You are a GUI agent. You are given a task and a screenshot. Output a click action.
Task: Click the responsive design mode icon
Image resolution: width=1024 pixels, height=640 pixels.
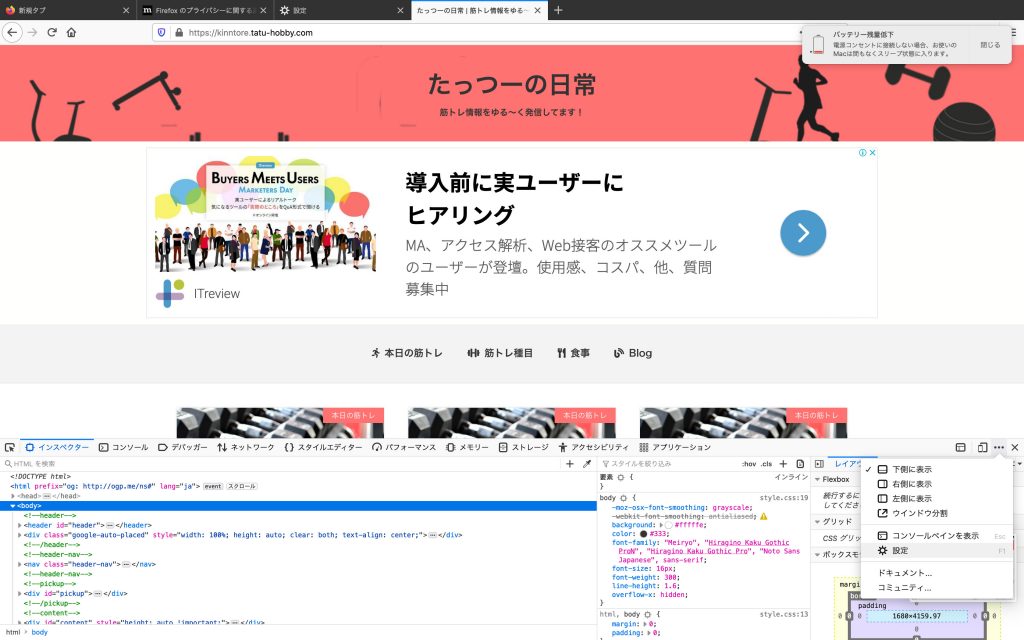(982, 447)
